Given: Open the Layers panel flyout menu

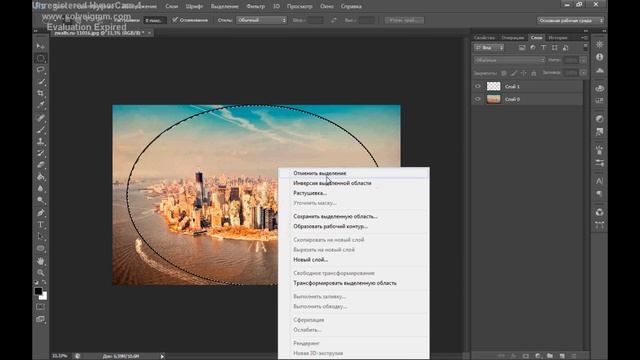Looking at the screenshot, I should (585, 38).
